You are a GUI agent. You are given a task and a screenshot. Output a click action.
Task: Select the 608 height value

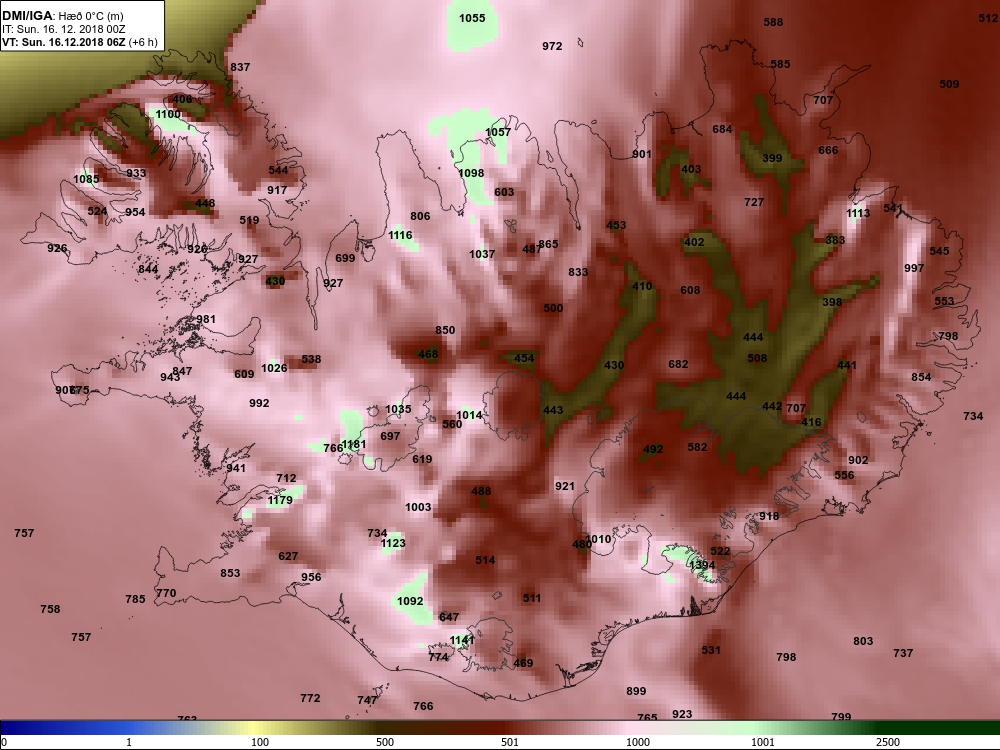pyautogui.click(x=690, y=290)
